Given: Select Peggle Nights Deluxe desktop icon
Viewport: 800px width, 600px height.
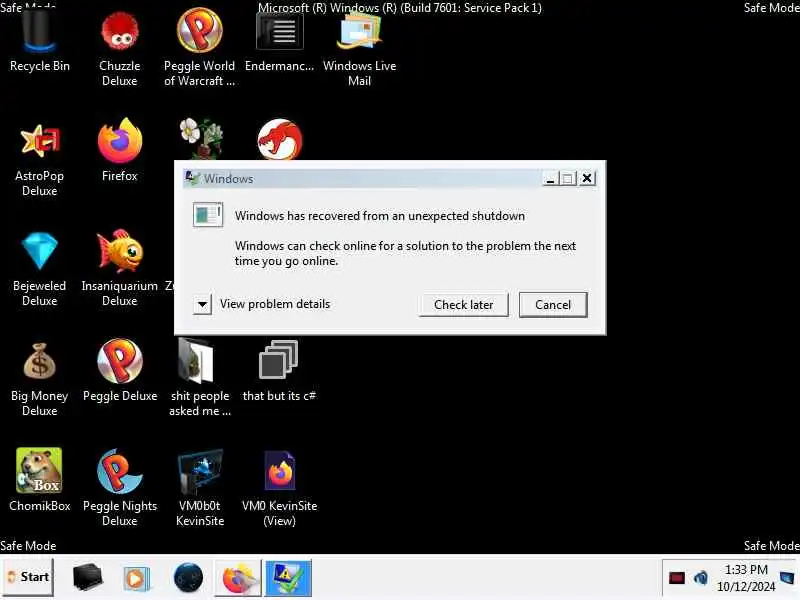Looking at the screenshot, I should [x=119, y=488].
